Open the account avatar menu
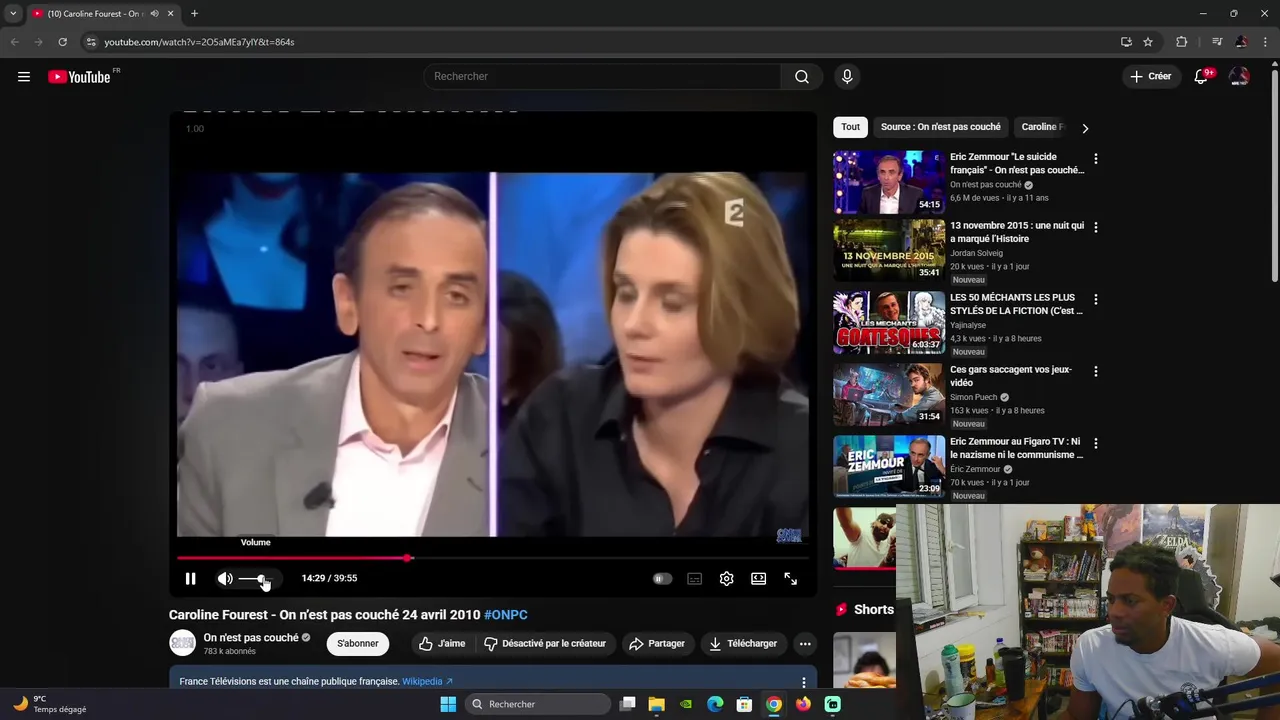1280x720 pixels. click(x=1239, y=77)
